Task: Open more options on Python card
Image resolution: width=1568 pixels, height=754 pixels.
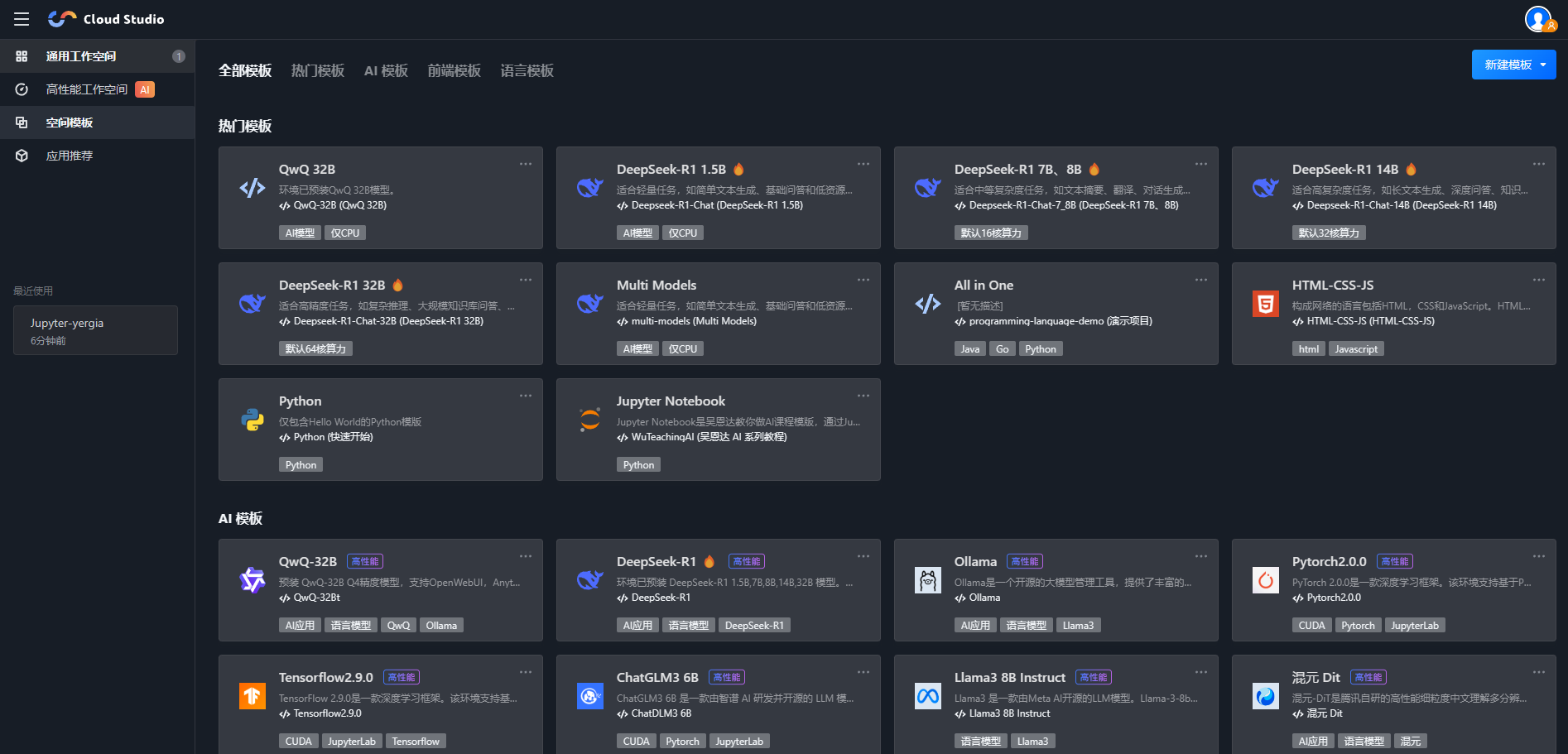Action: [x=526, y=396]
